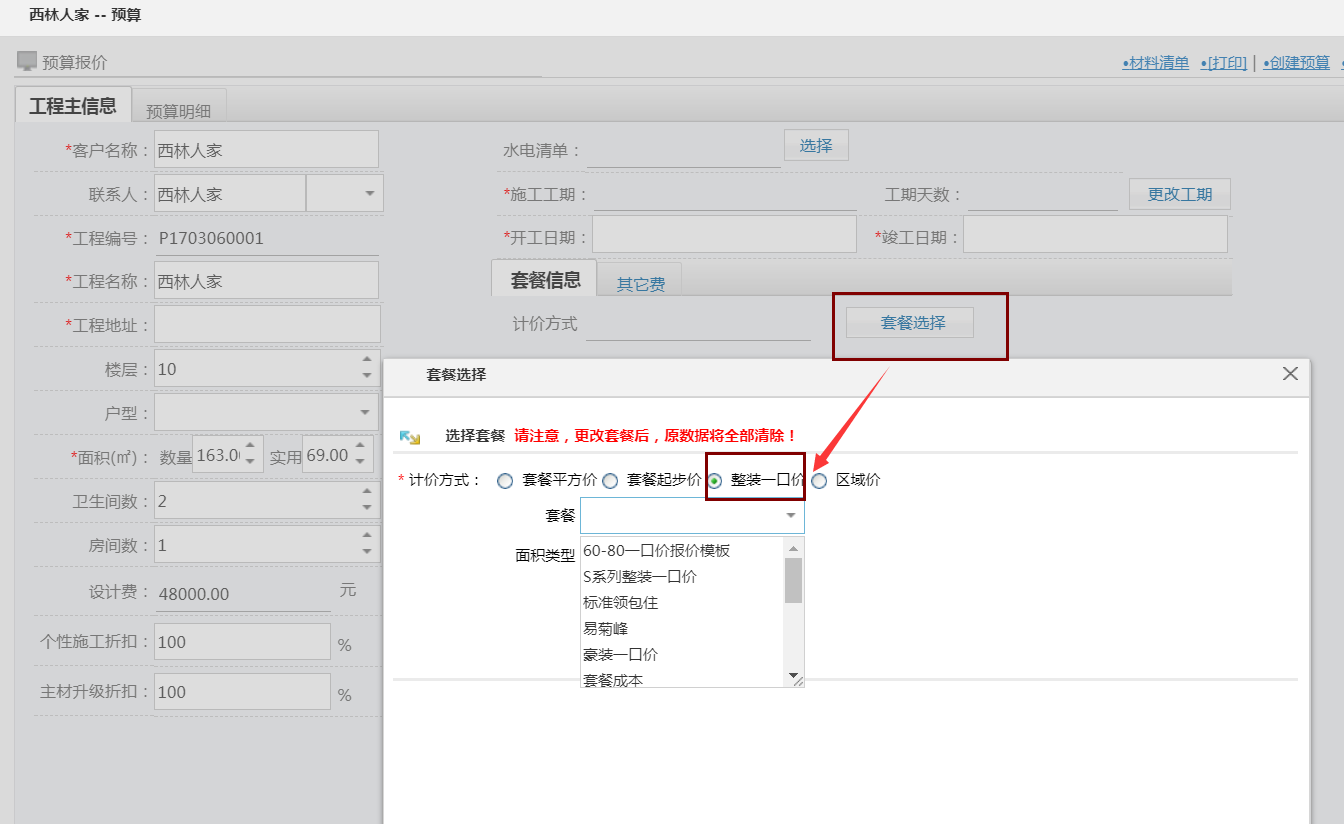
Task: Select the 套餐平方价 radio option
Action: click(x=505, y=481)
